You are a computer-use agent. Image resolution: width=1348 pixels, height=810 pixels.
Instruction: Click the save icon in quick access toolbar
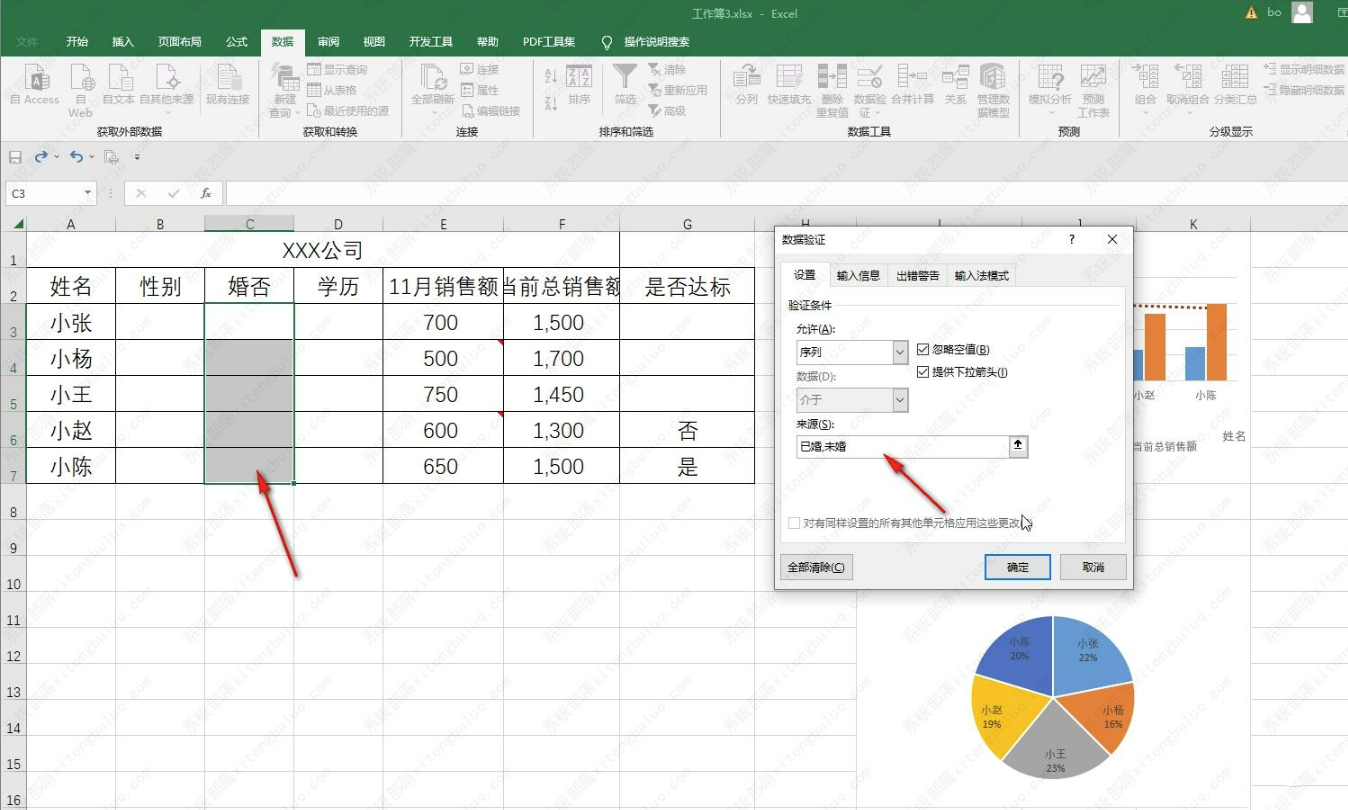pos(15,157)
